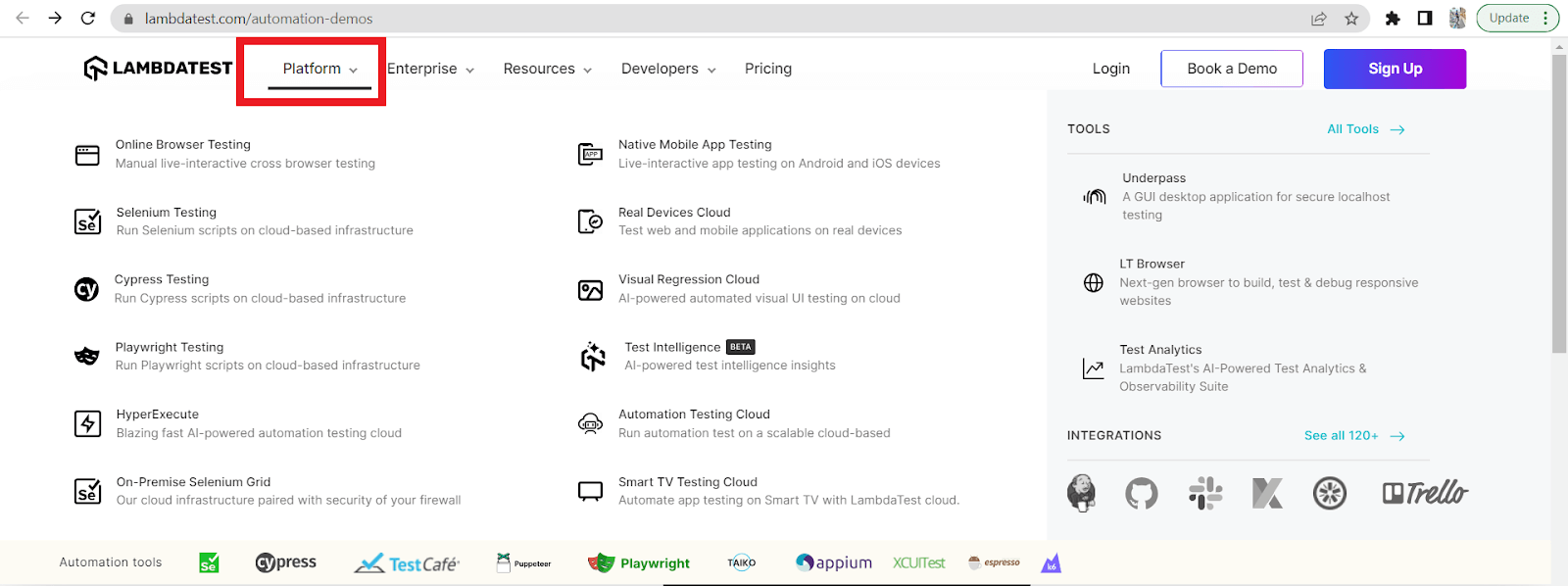
Task: Bookmark this page with the star icon
Action: point(1351,19)
